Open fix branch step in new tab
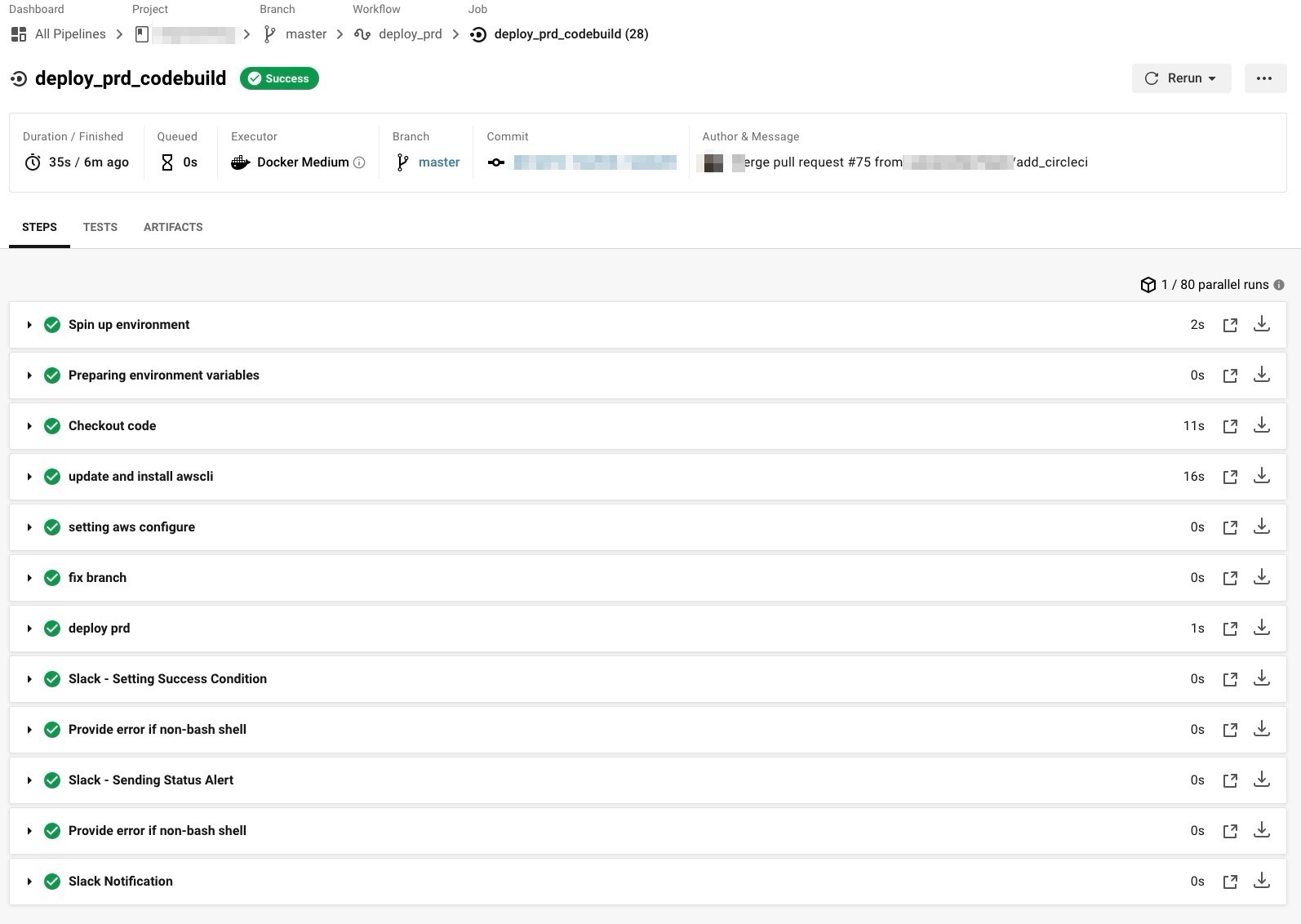The image size is (1301, 924). (x=1230, y=578)
